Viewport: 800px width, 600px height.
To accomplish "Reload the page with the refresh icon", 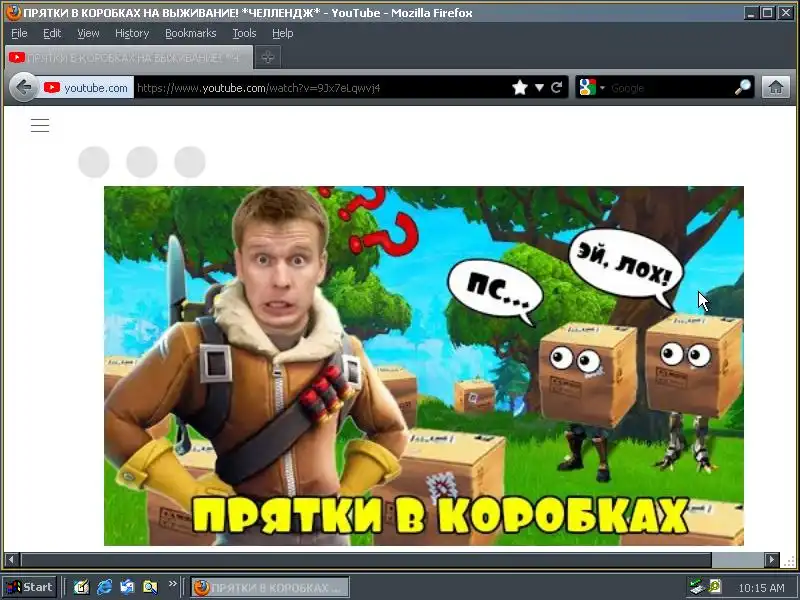I will [557, 88].
